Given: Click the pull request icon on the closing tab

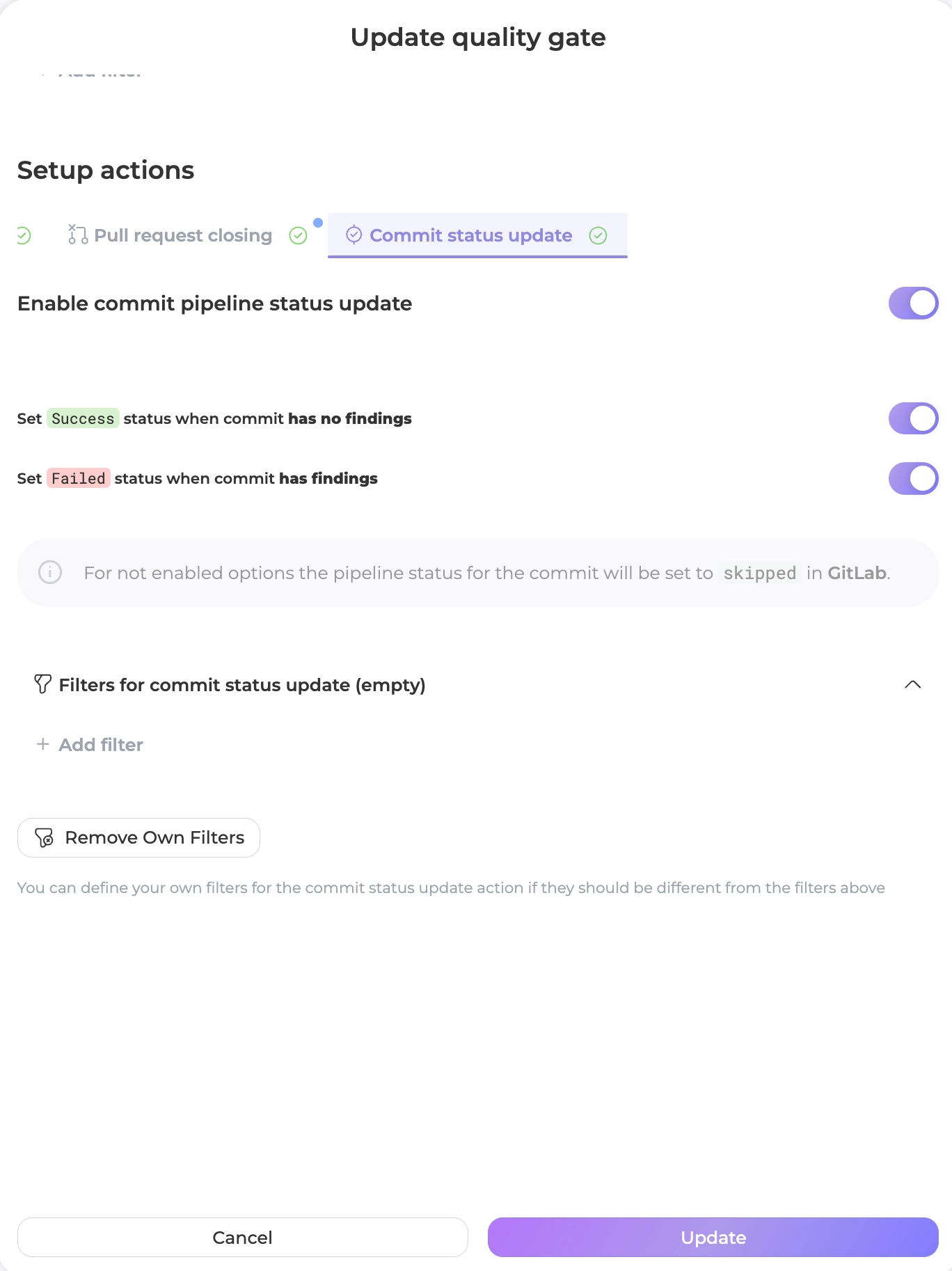Looking at the screenshot, I should (x=77, y=235).
